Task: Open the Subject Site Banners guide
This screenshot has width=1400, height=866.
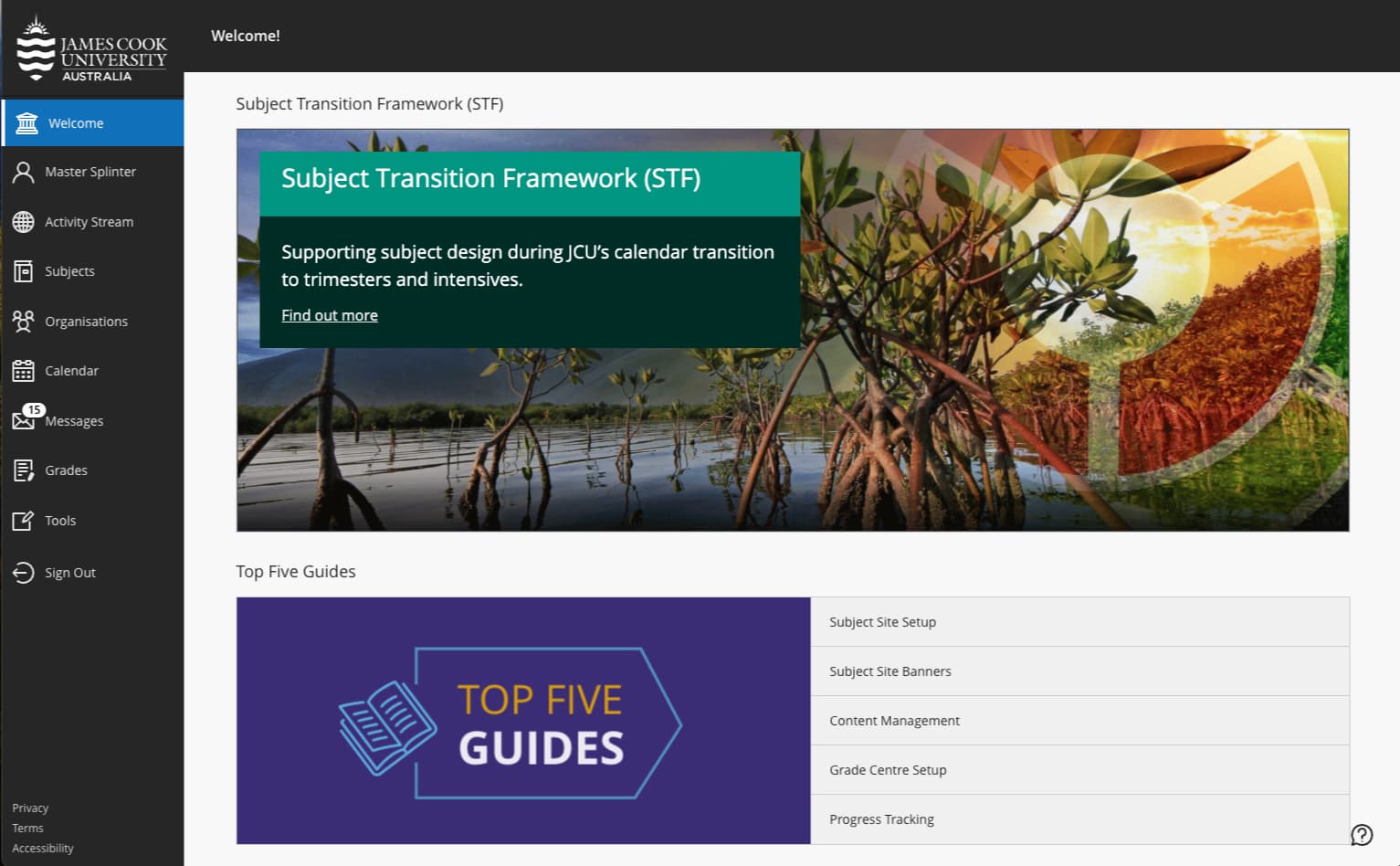Action: pyautogui.click(x=1079, y=671)
